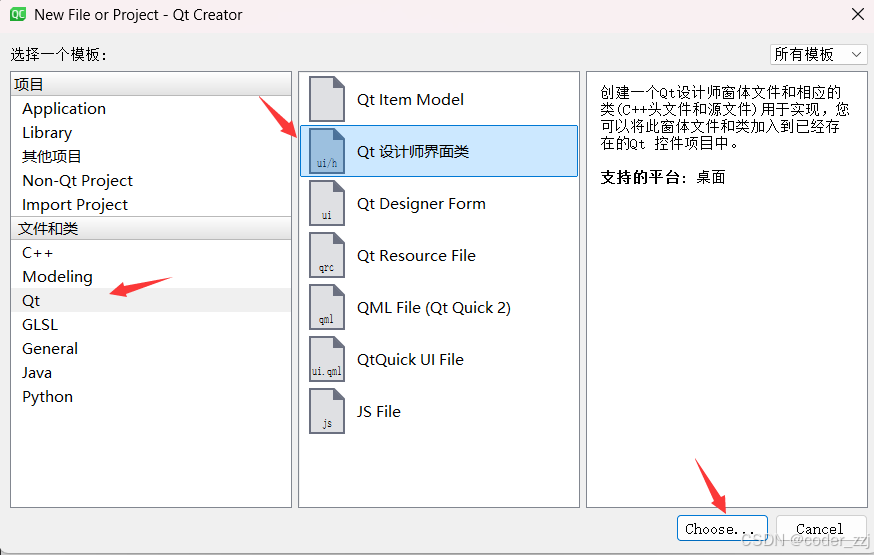The height and width of the screenshot is (555, 874).
Task: Click the ui.qml file icon
Action: (x=327, y=359)
